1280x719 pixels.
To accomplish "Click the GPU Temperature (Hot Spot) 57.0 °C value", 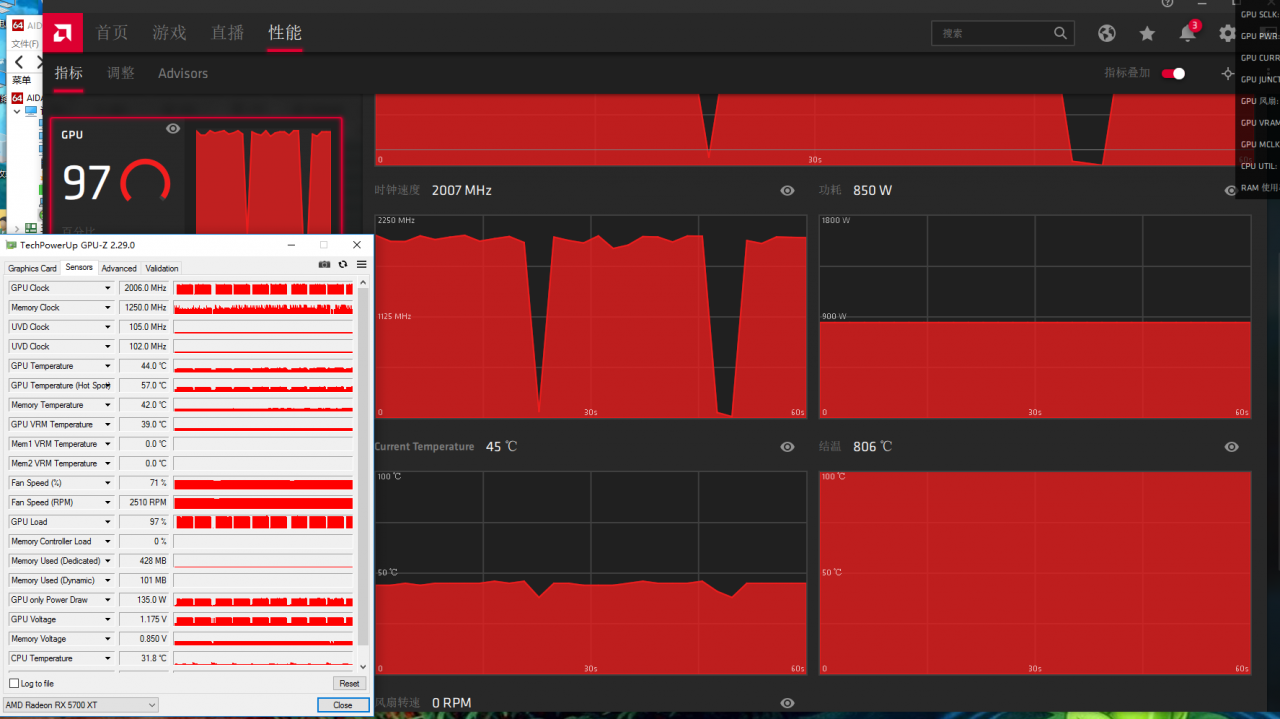I will coord(144,385).
